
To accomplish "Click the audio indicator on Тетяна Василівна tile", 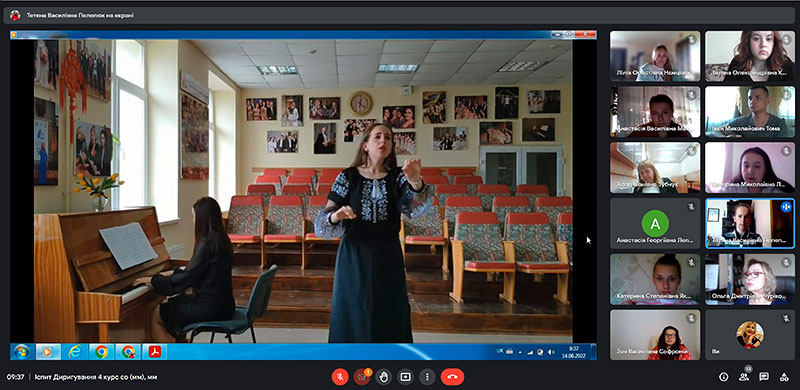I will coord(786,207).
